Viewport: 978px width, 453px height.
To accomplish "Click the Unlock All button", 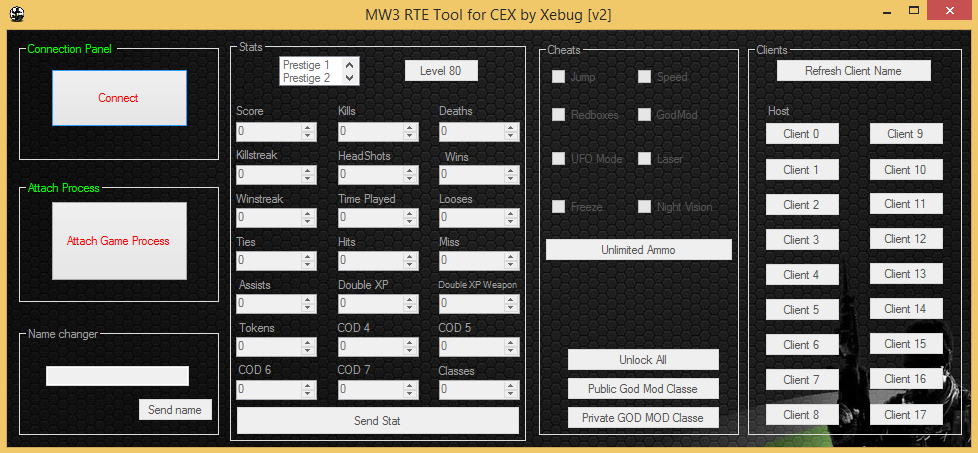I will [643, 359].
